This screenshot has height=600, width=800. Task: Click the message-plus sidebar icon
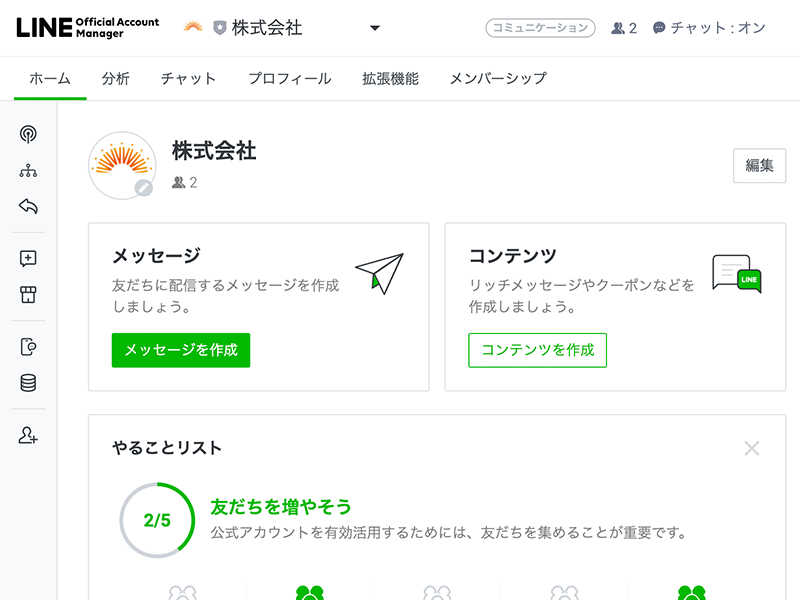point(28,258)
